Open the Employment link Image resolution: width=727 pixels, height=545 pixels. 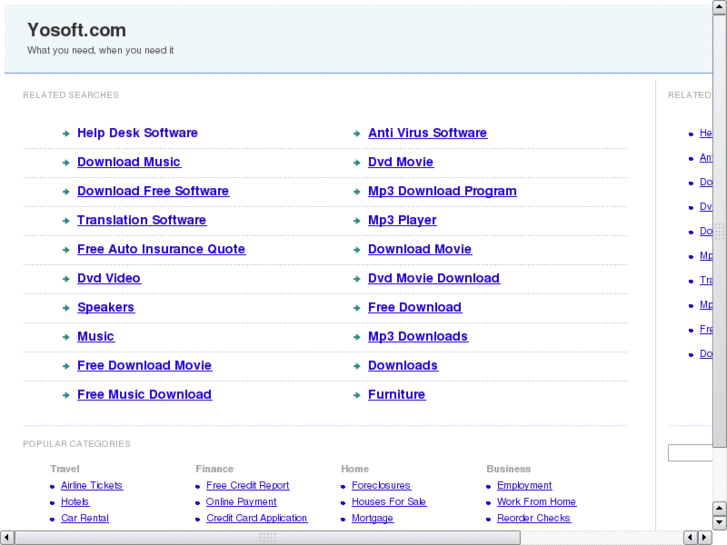click(524, 485)
